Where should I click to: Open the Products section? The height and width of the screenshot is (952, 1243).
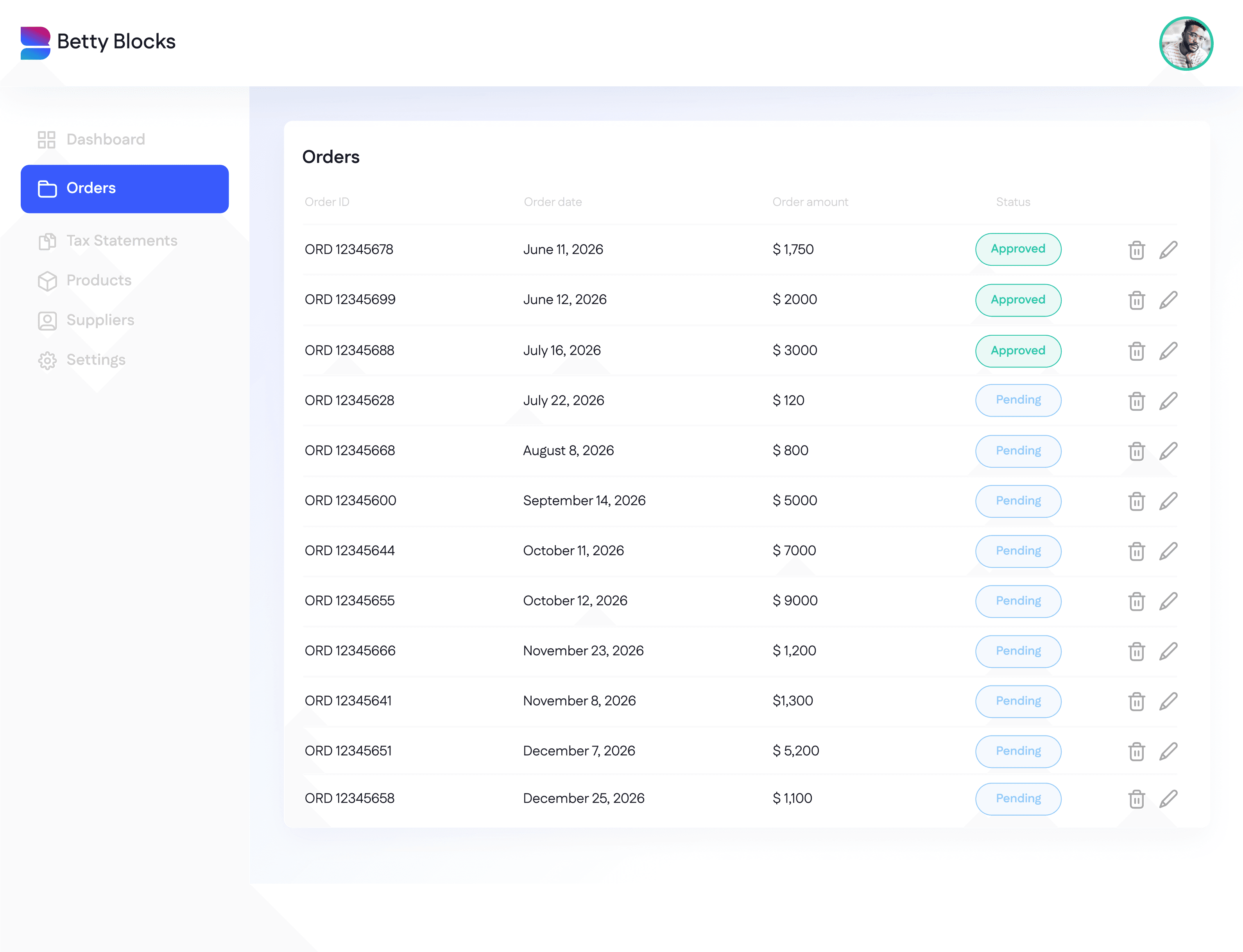99,281
